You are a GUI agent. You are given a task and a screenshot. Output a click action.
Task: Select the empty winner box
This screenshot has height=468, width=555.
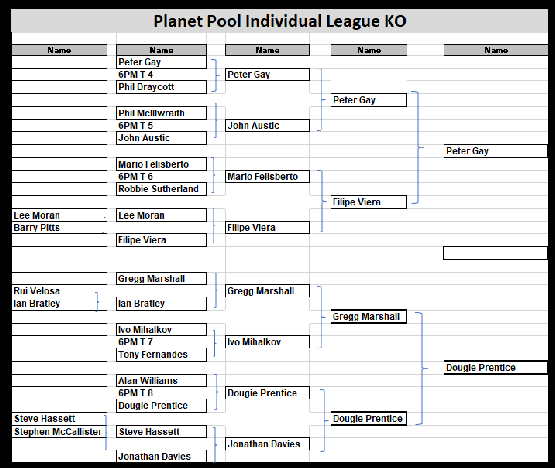[x=495, y=253]
